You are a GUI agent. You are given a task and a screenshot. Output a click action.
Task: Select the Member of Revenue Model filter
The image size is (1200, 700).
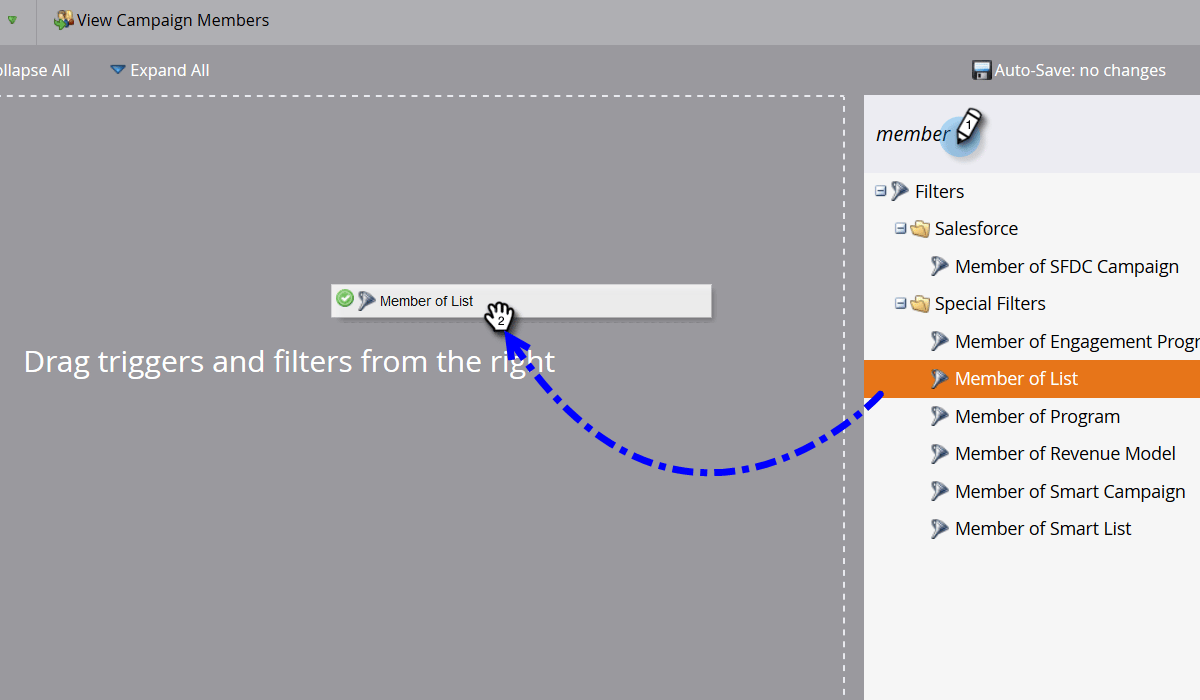(x=1065, y=453)
